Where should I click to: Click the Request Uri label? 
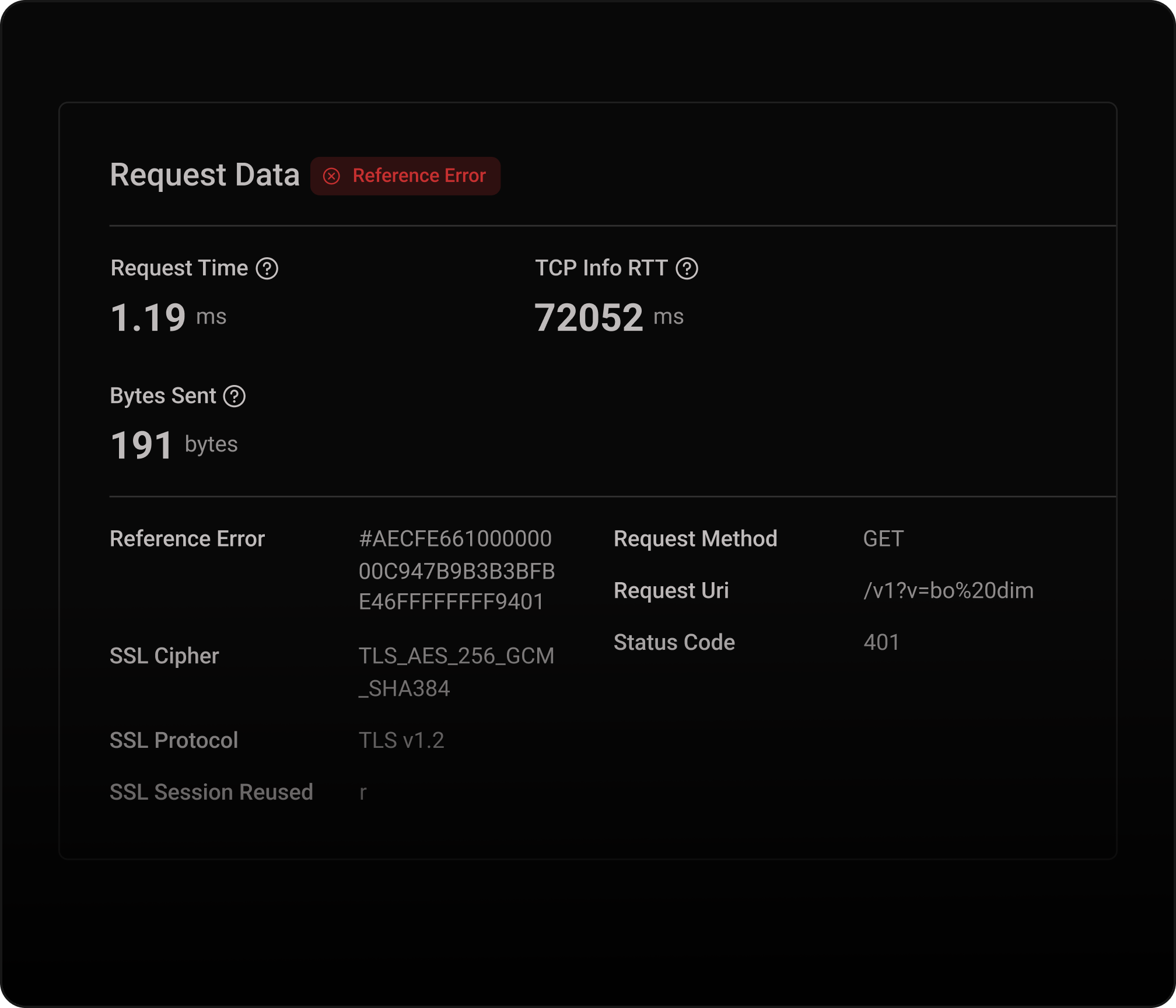671,591
